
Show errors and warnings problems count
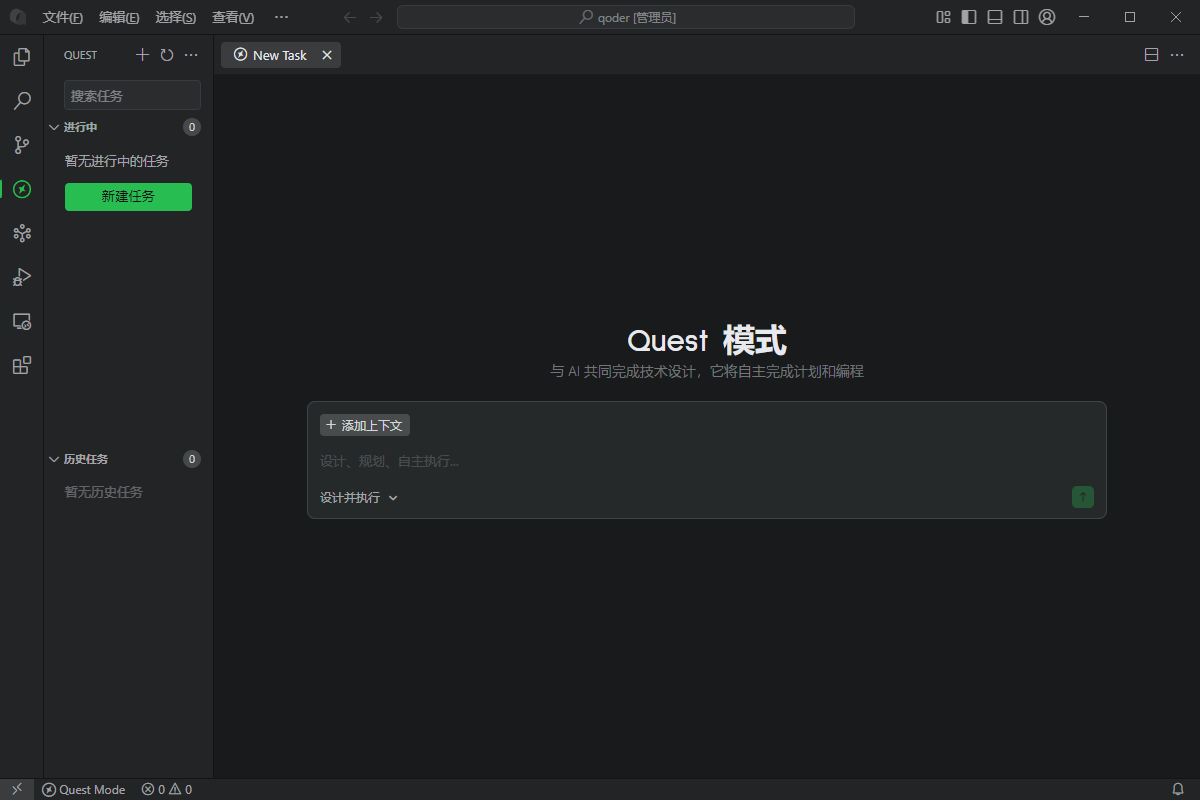[x=167, y=789]
